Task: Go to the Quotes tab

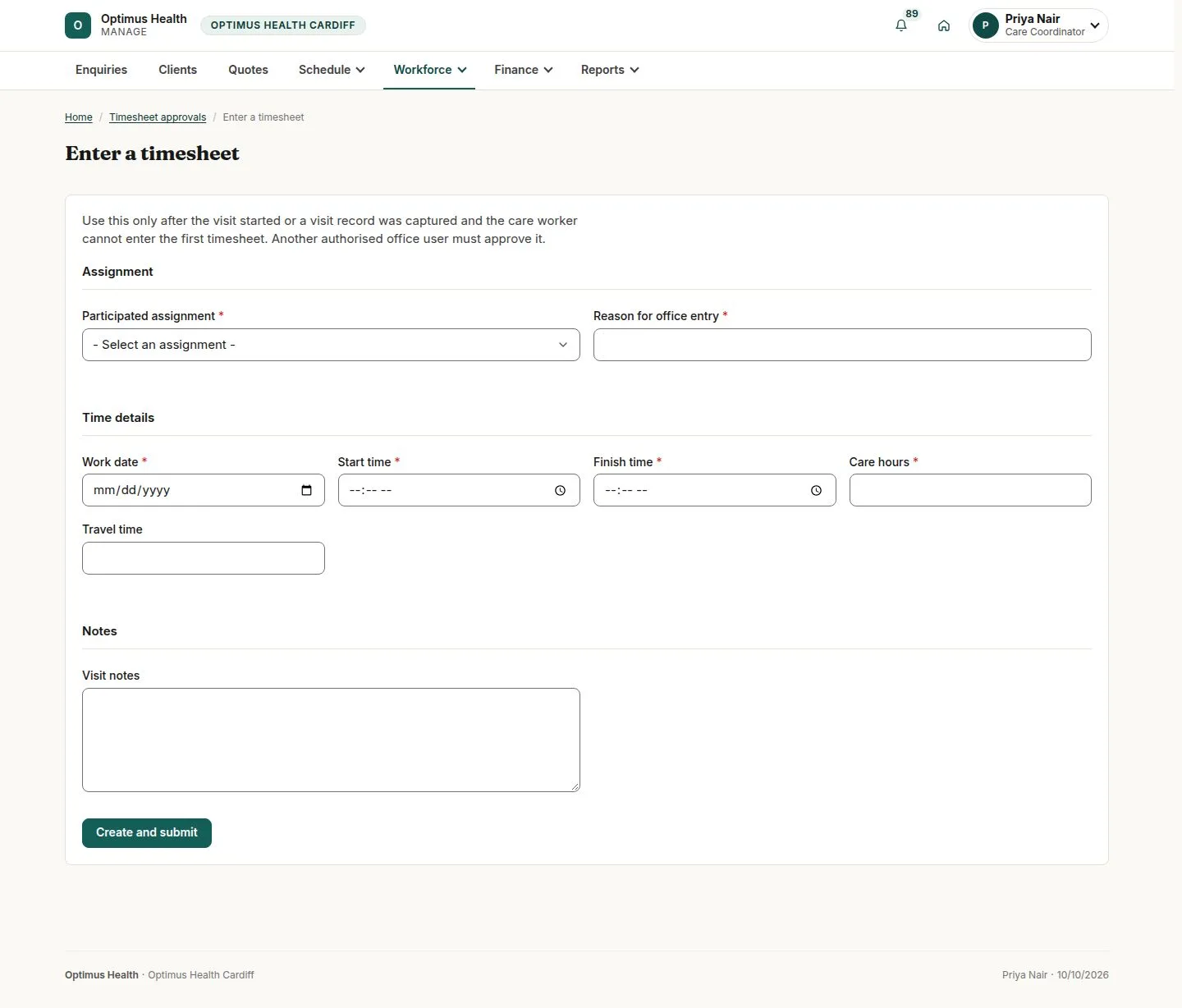Action: (248, 70)
